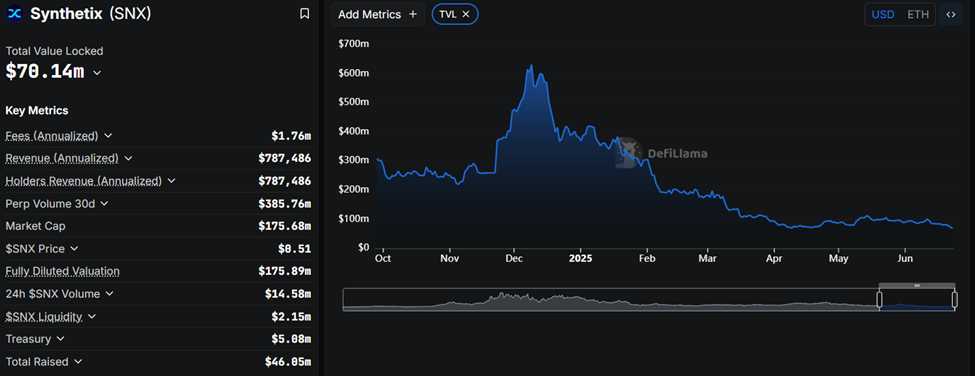The height and width of the screenshot is (376, 975).
Task: Click the selected range window bar
Action: 917,285
